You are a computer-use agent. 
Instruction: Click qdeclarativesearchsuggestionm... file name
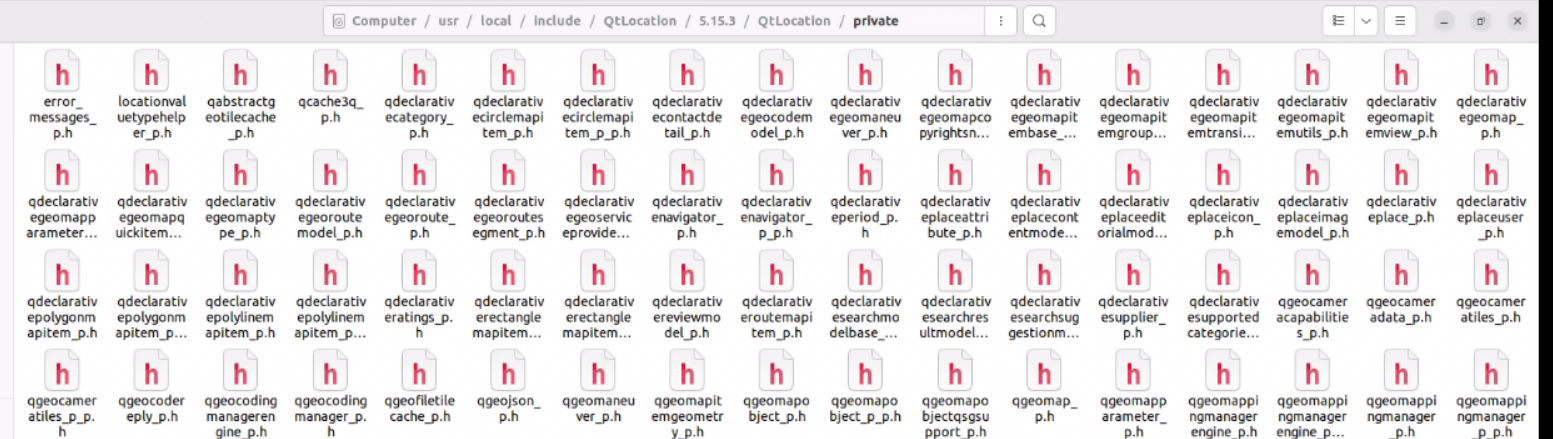click(1044, 316)
